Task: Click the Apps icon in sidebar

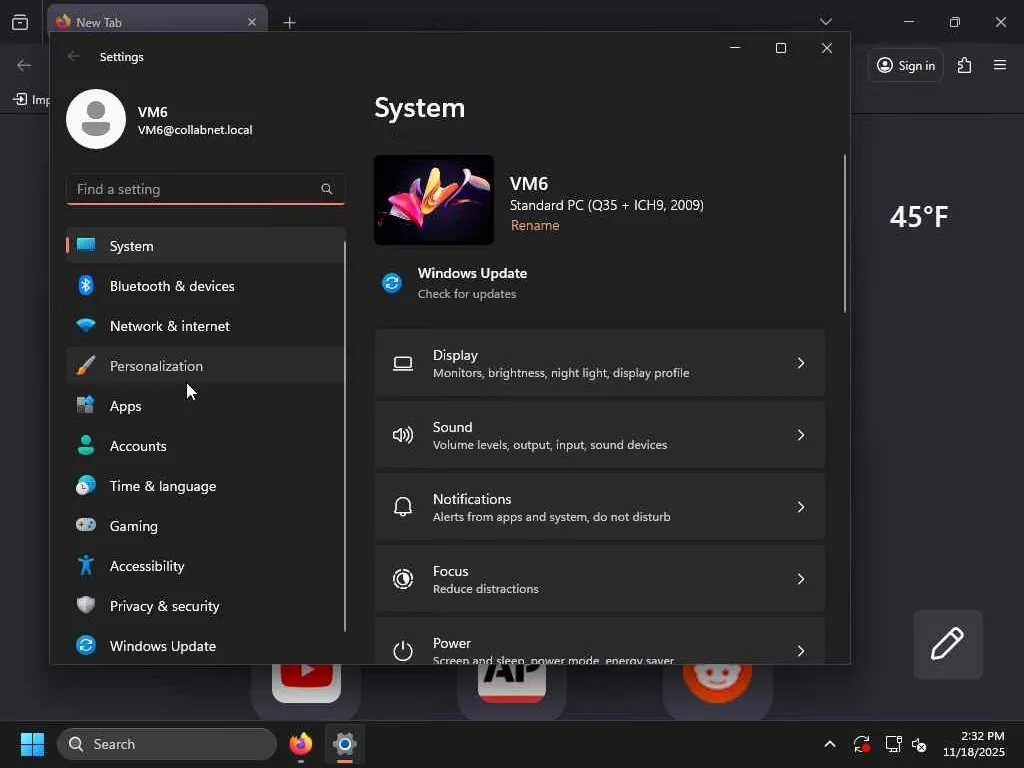Action: click(x=86, y=405)
